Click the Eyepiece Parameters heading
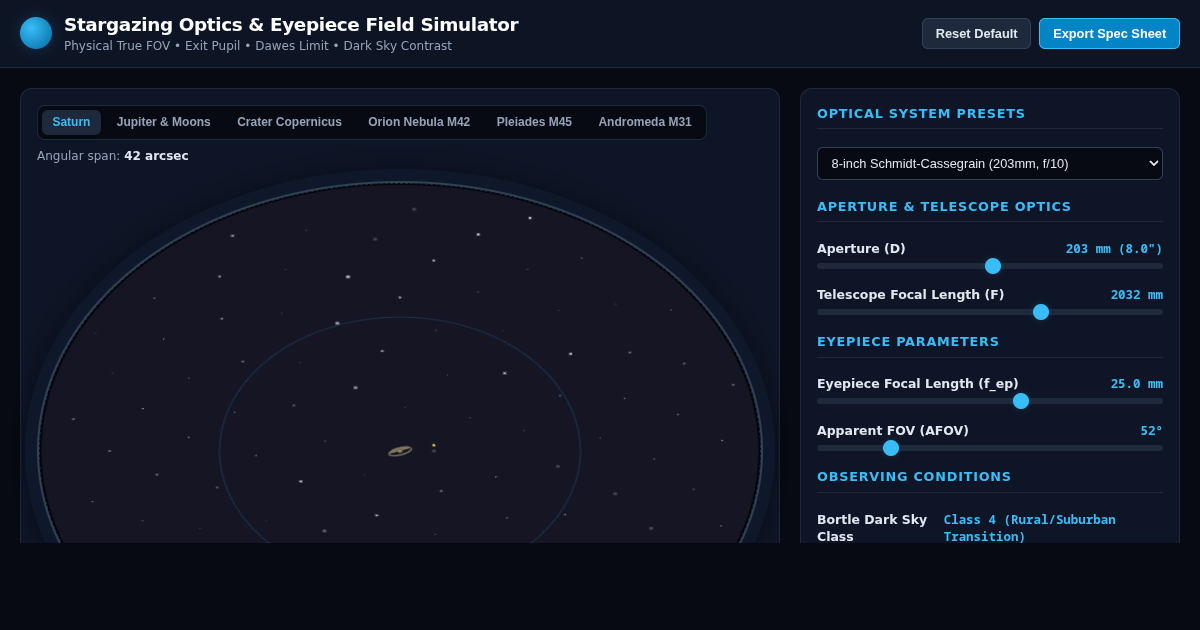 [908, 342]
